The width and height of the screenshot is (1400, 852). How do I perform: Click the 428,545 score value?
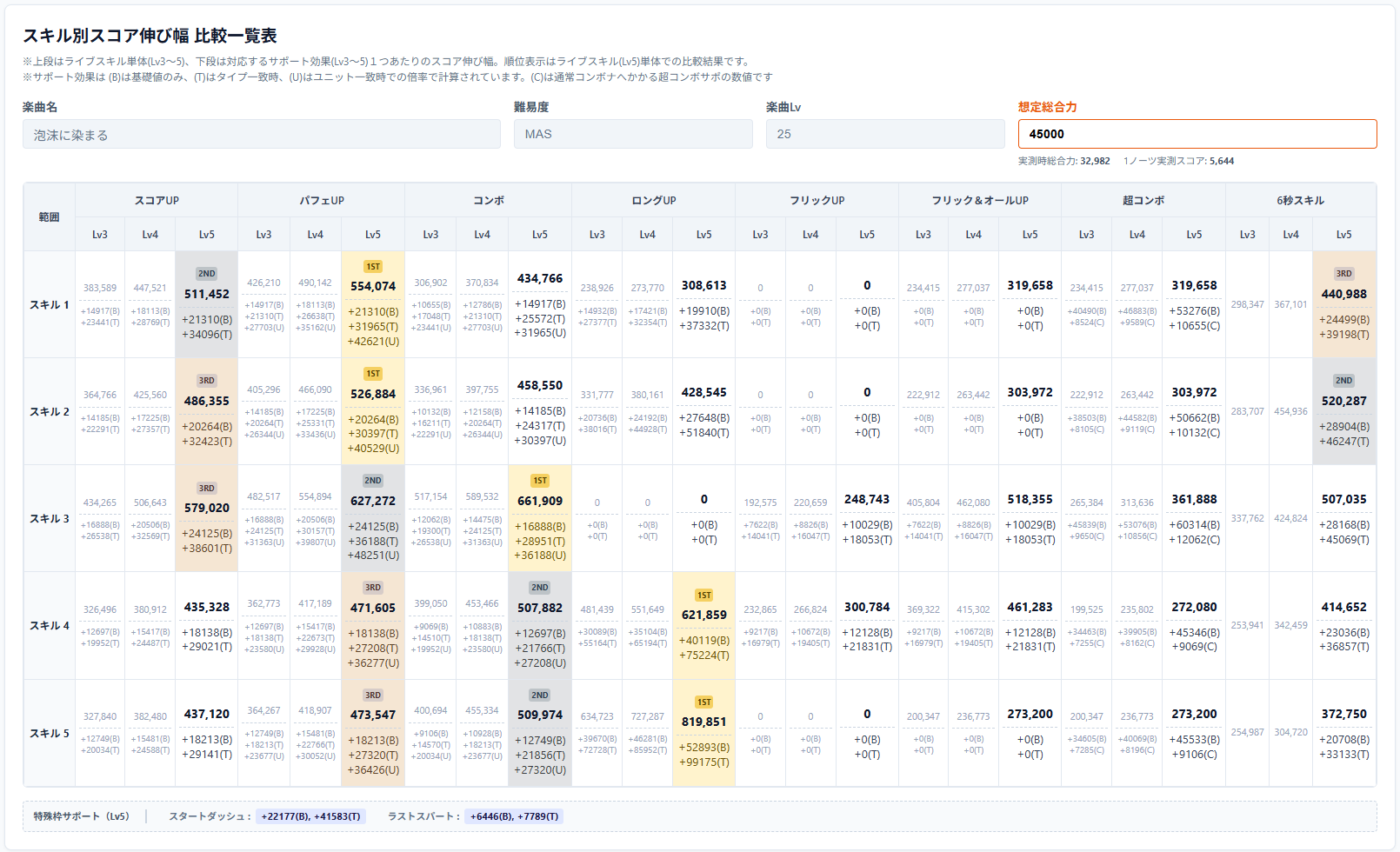704,392
